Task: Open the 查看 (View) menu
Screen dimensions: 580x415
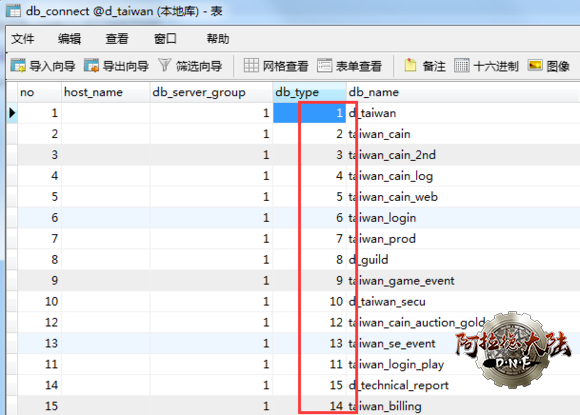Action: (117, 38)
